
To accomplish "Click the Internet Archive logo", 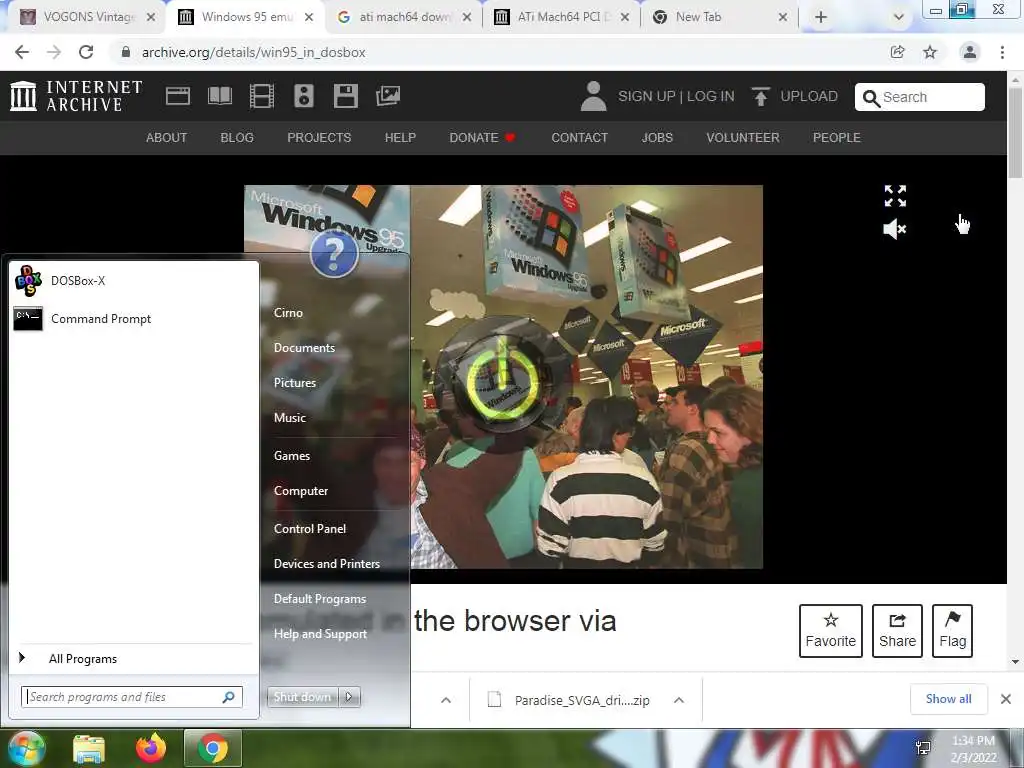I will click(76, 96).
